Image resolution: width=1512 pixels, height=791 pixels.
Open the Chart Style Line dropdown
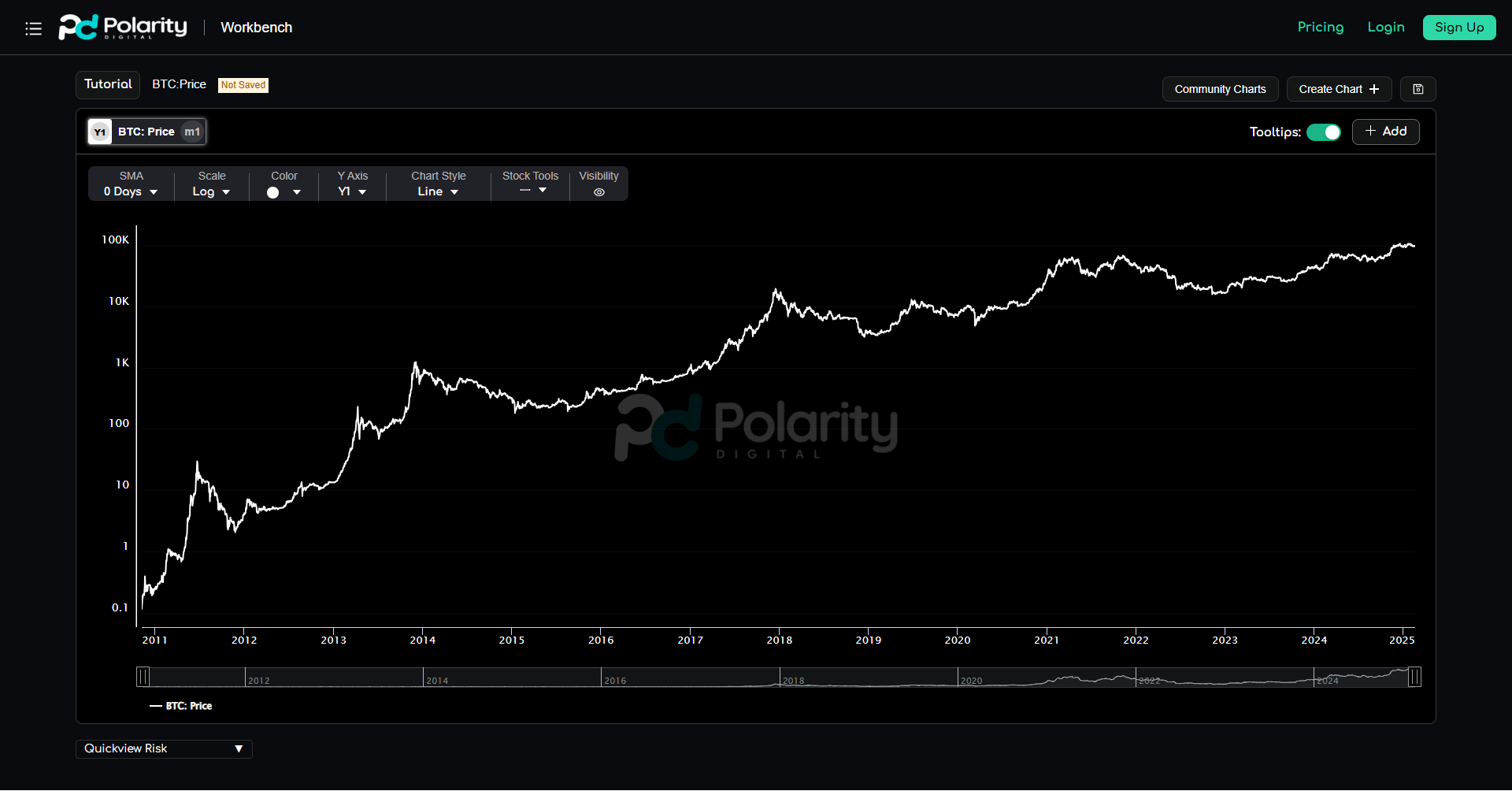click(438, 191)
